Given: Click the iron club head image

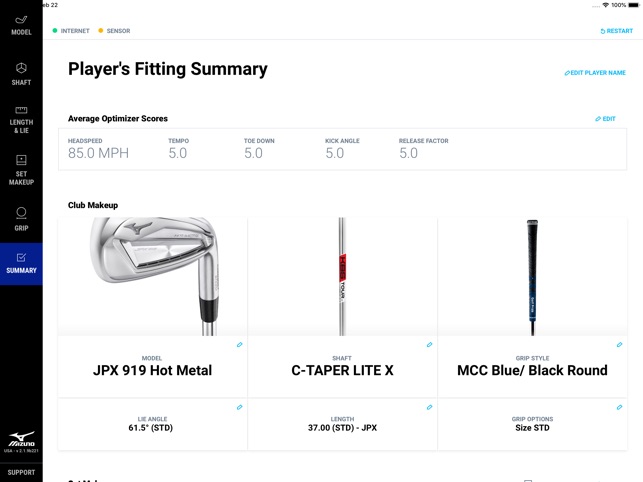Looking at the screenshot, I should tap(155, 276).
